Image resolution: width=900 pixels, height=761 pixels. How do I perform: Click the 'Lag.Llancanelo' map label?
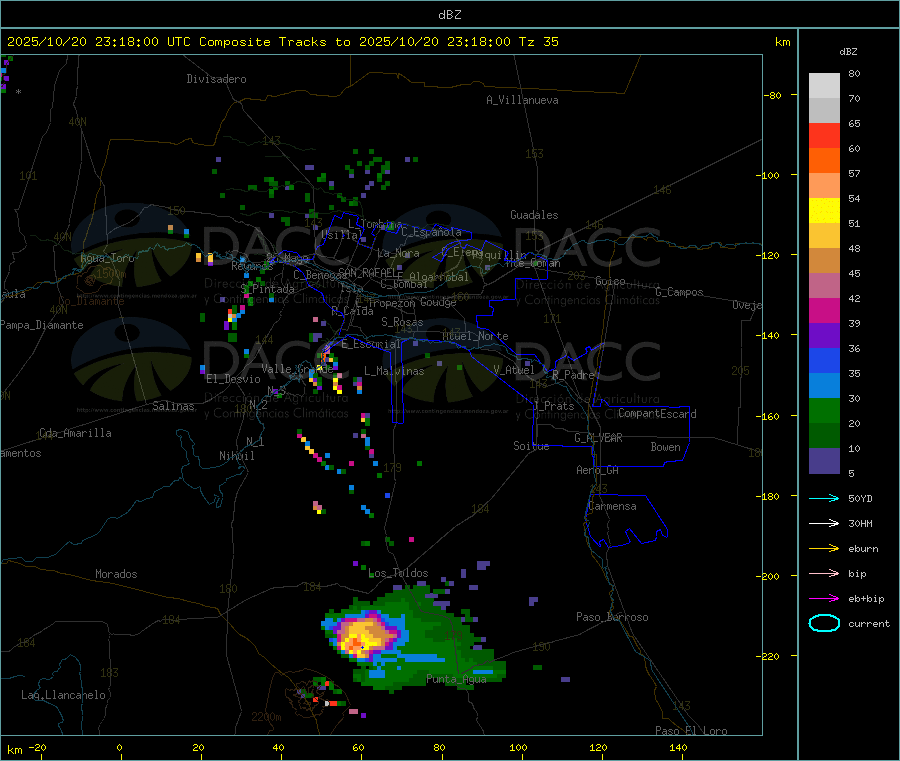64,695
